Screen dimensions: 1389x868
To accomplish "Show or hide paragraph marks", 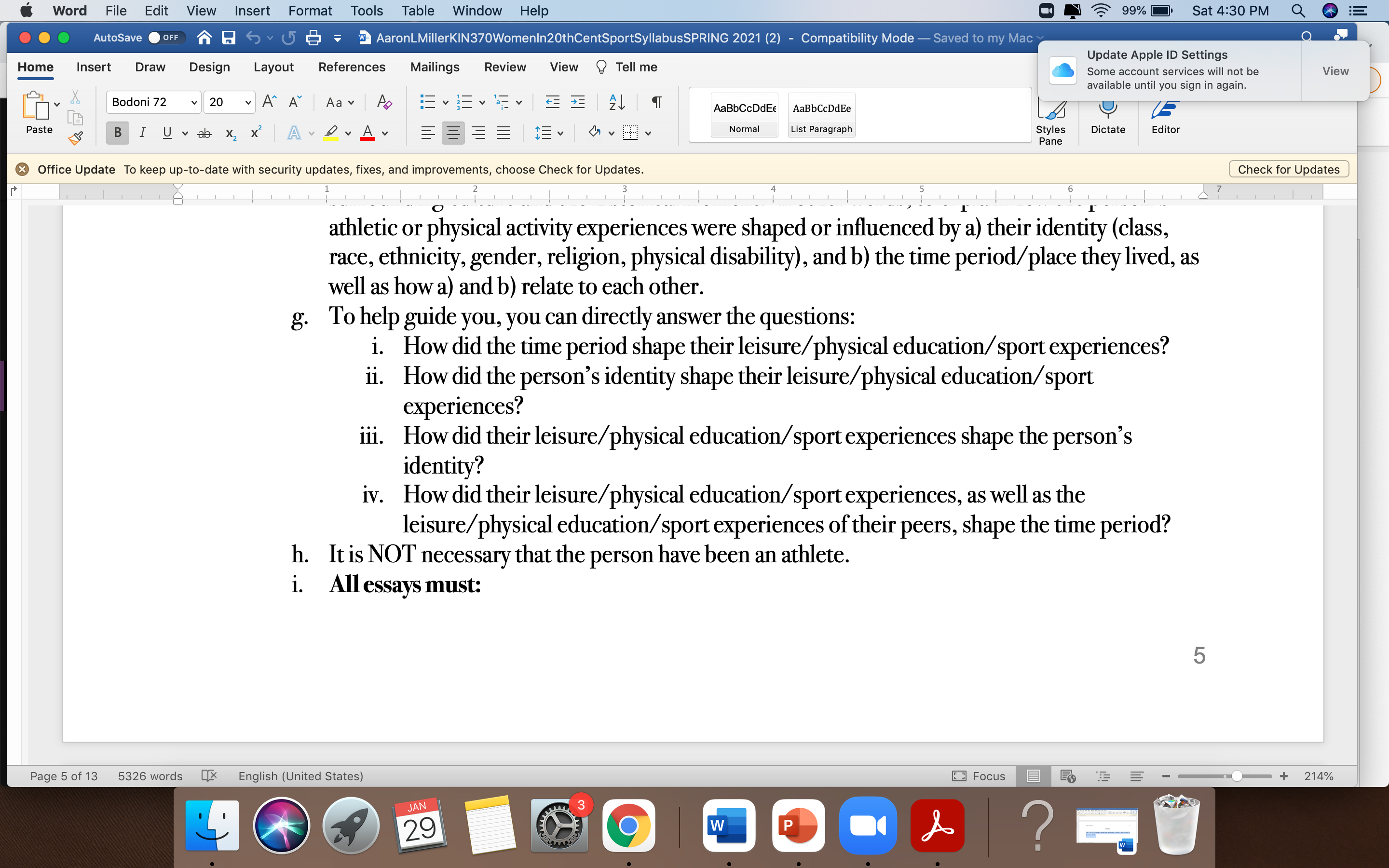I will [656, 102].
